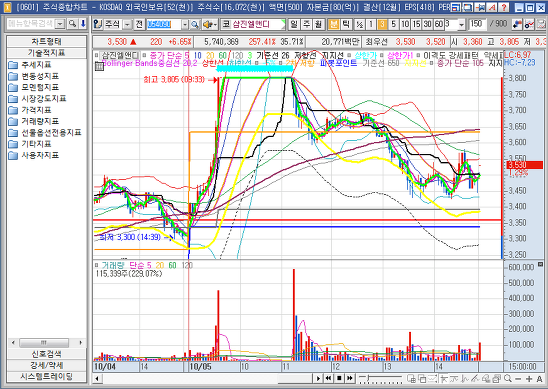Select the 틱 tick period button
The width and height of the screenshot is (548, 389).
(x=346, y=24)
